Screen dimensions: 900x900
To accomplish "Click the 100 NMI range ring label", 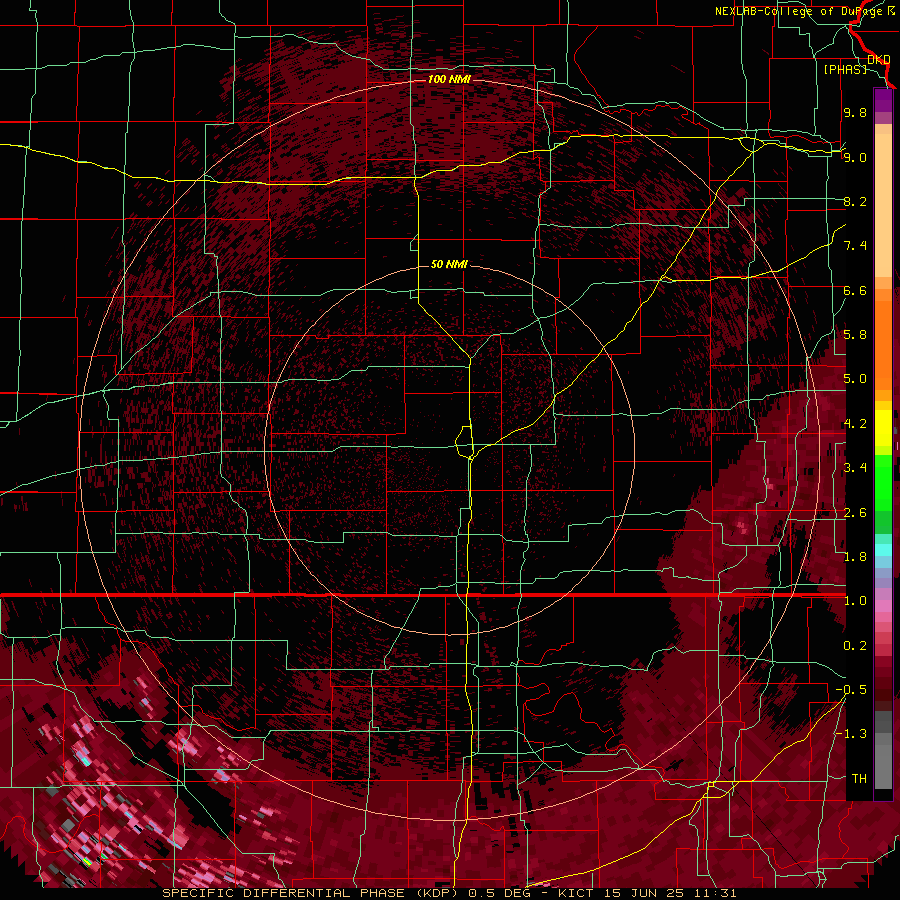I will 449,79.
